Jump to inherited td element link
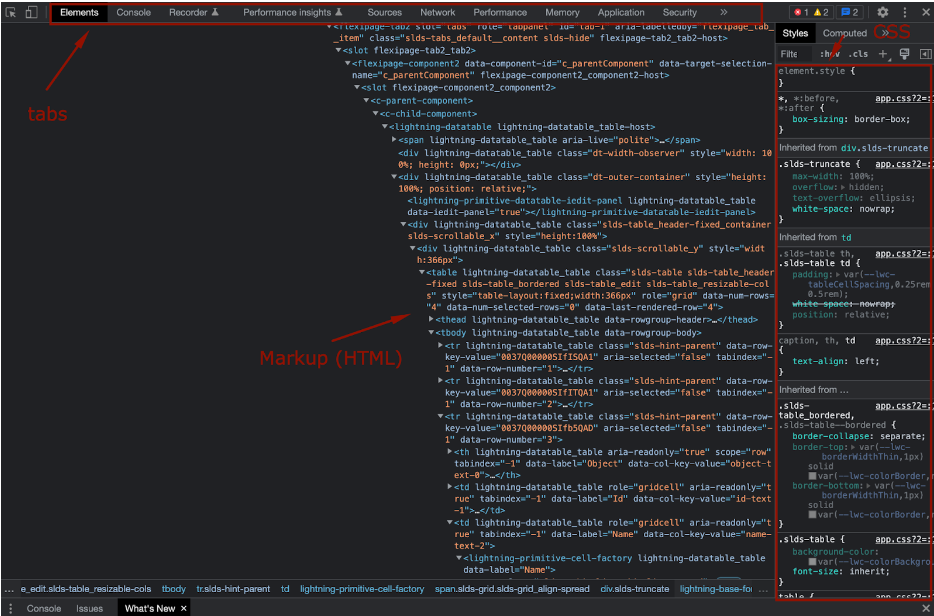The height and width of the screenshot is (616, 934). [846, 238]
